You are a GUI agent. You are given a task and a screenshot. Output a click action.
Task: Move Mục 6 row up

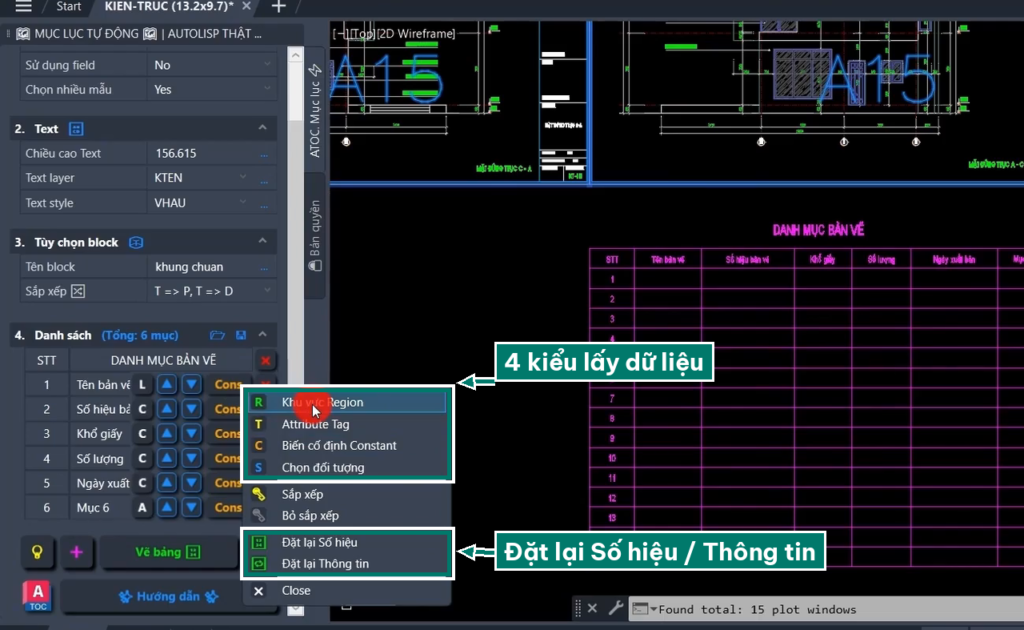(167, 507)
